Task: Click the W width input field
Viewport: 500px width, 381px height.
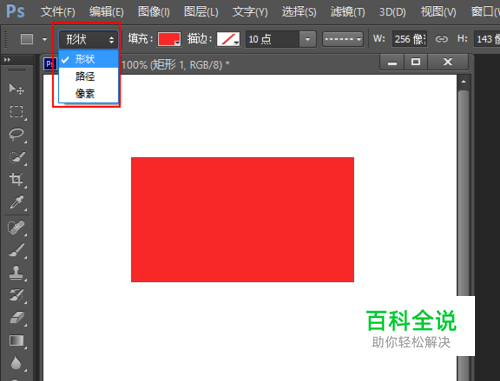Action: pos(410,39)
